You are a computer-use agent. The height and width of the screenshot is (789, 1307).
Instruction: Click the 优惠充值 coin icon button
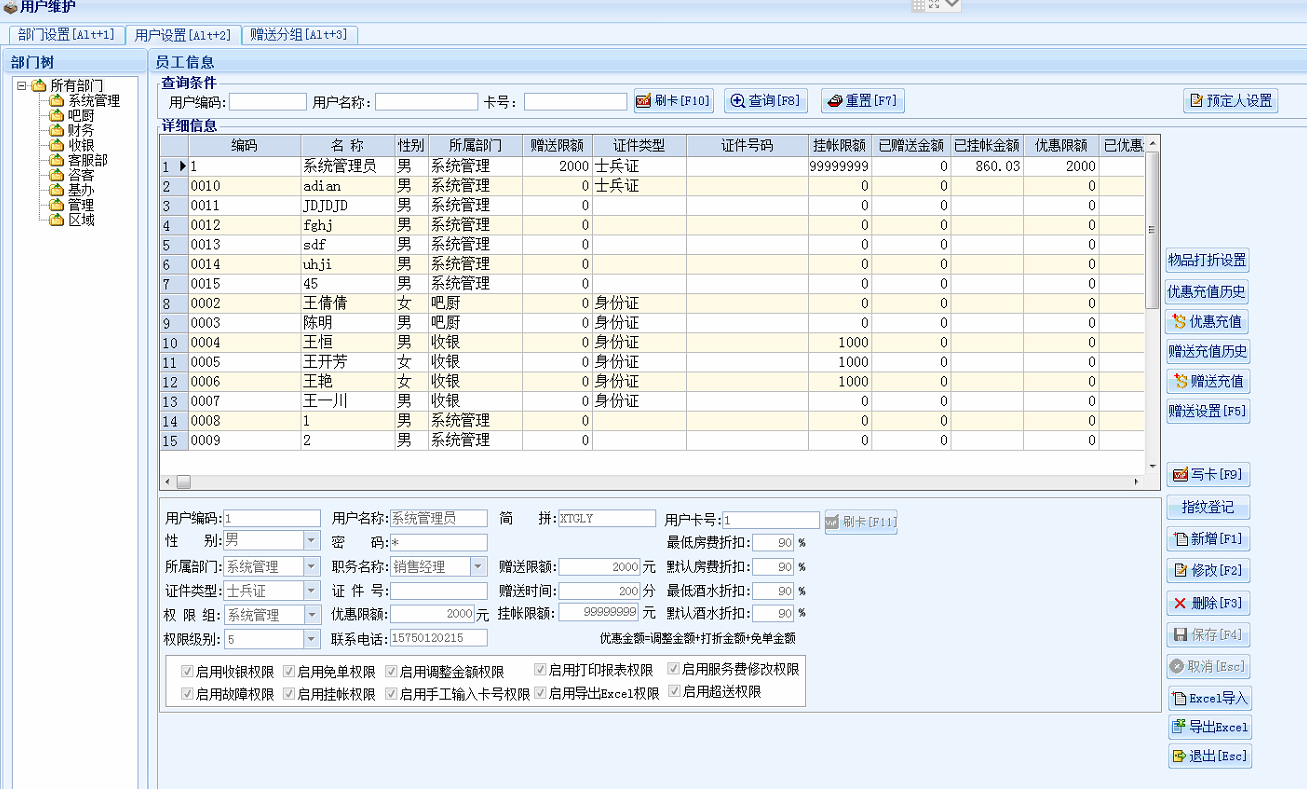pos(1207,322)
